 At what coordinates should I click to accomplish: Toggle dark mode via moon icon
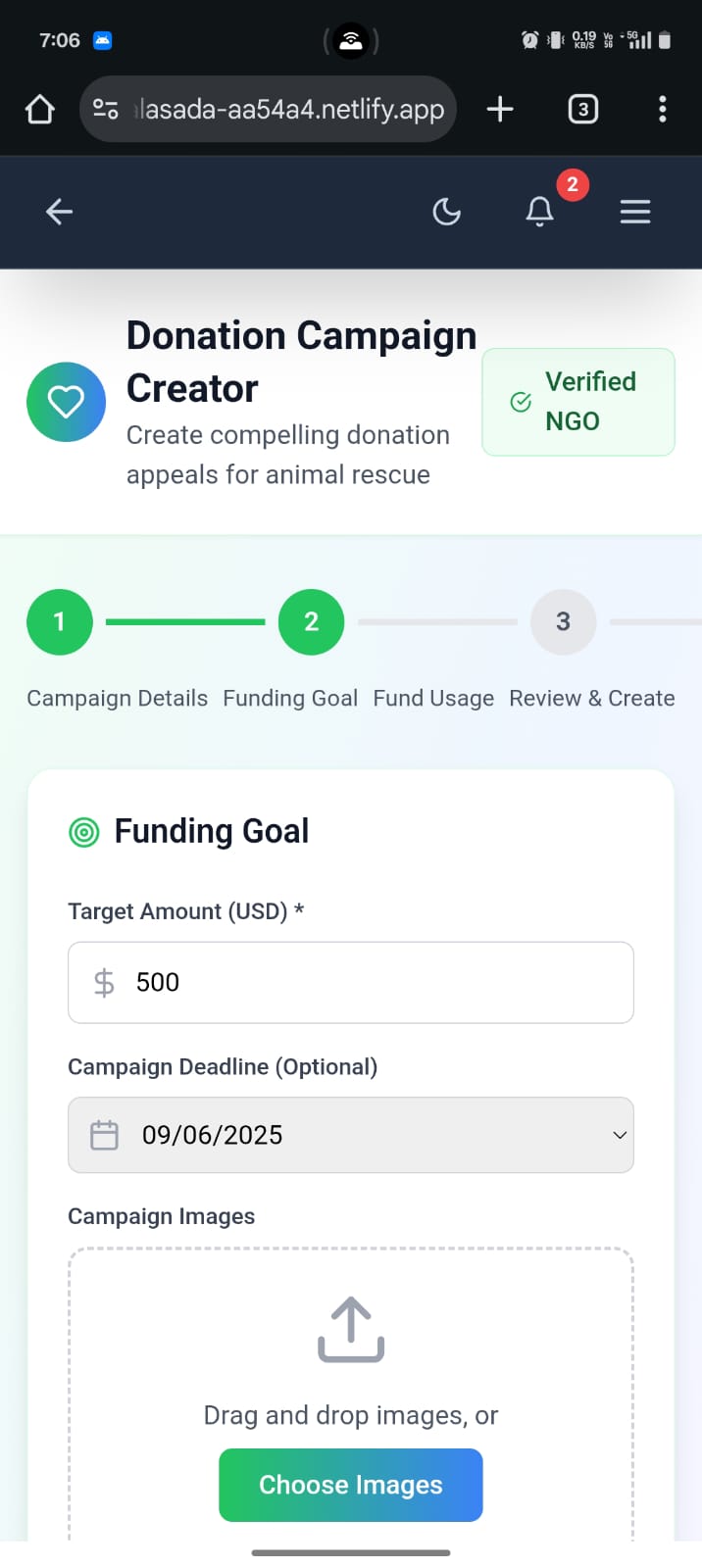(447, 212)
